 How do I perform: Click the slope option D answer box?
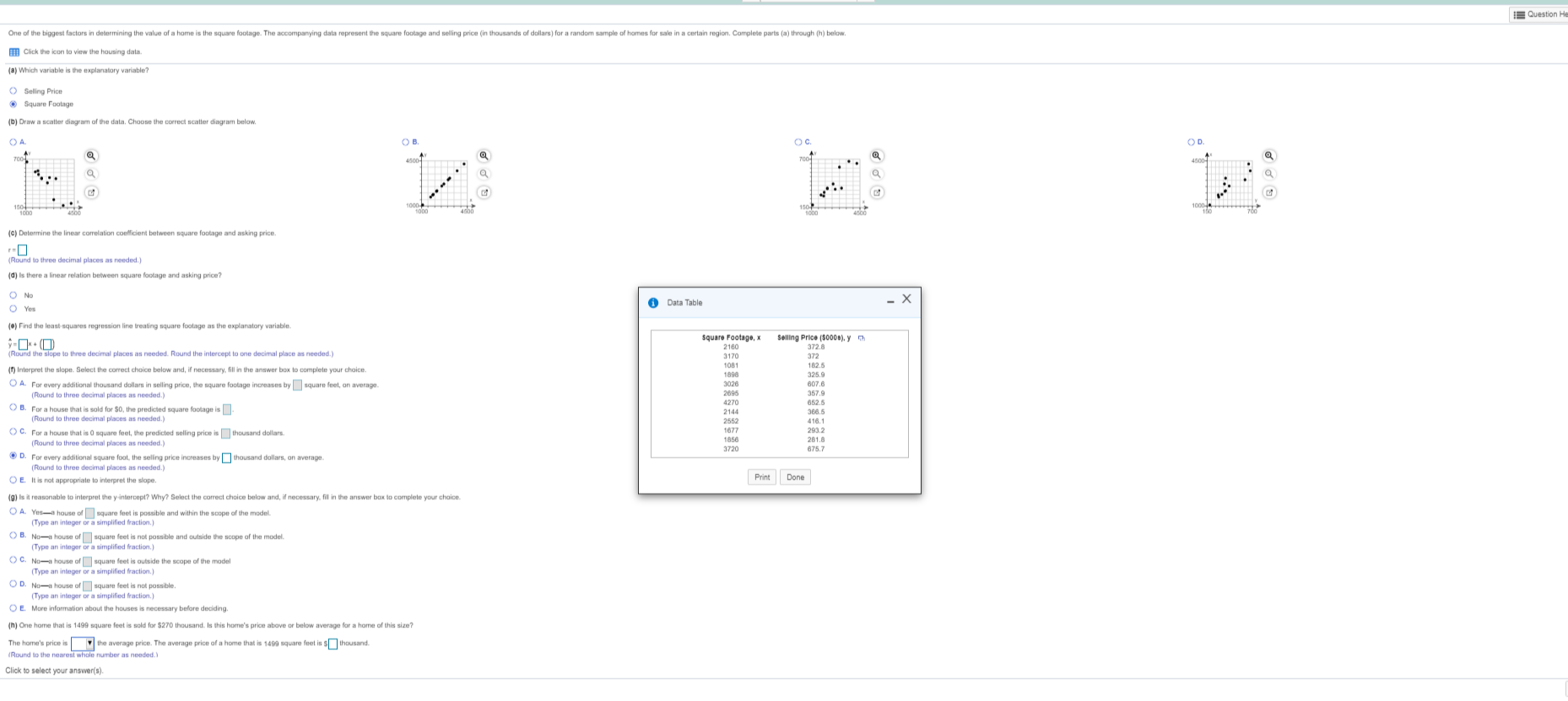tap(227, 458)
